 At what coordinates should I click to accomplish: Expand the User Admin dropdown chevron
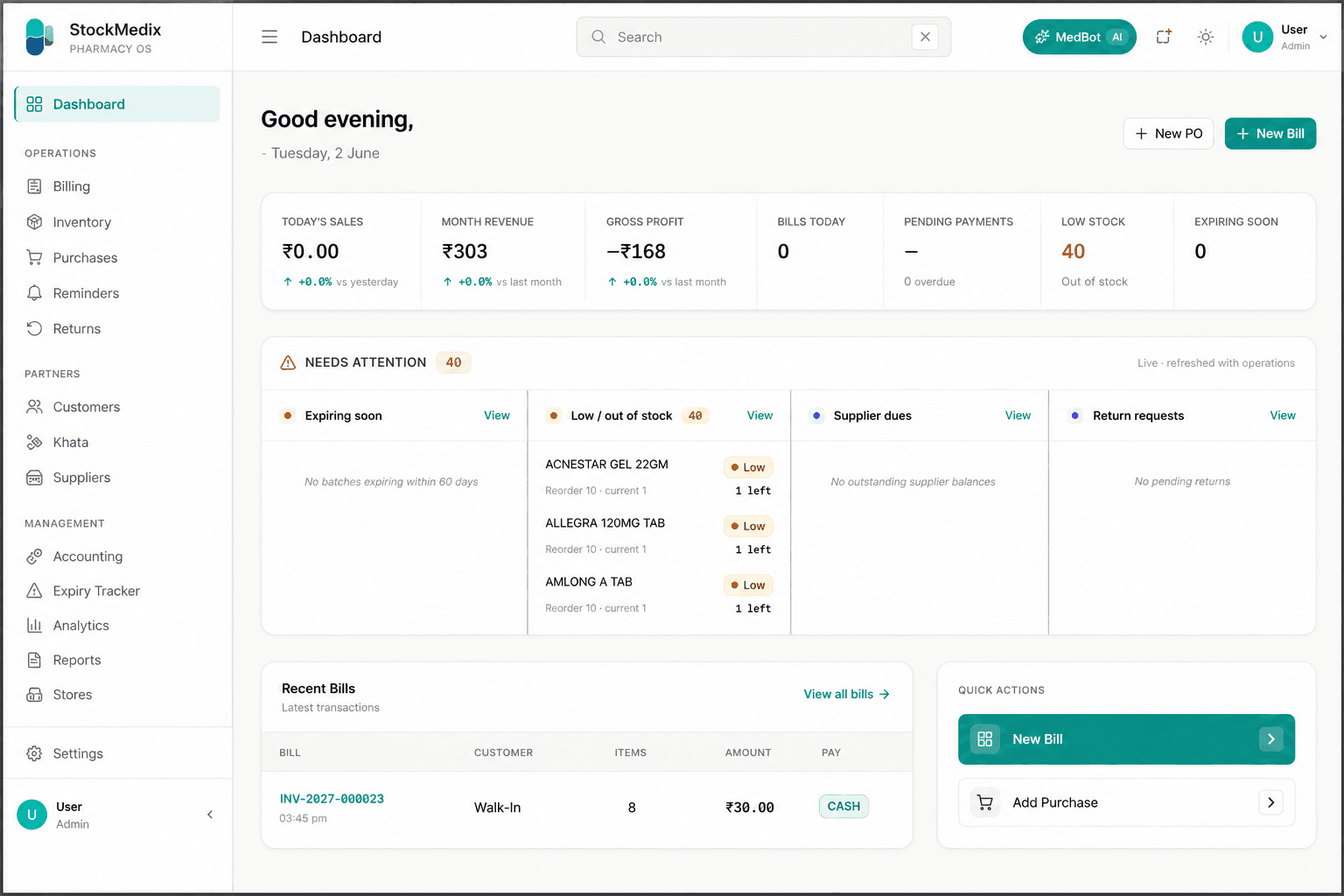coord(1323,37)
